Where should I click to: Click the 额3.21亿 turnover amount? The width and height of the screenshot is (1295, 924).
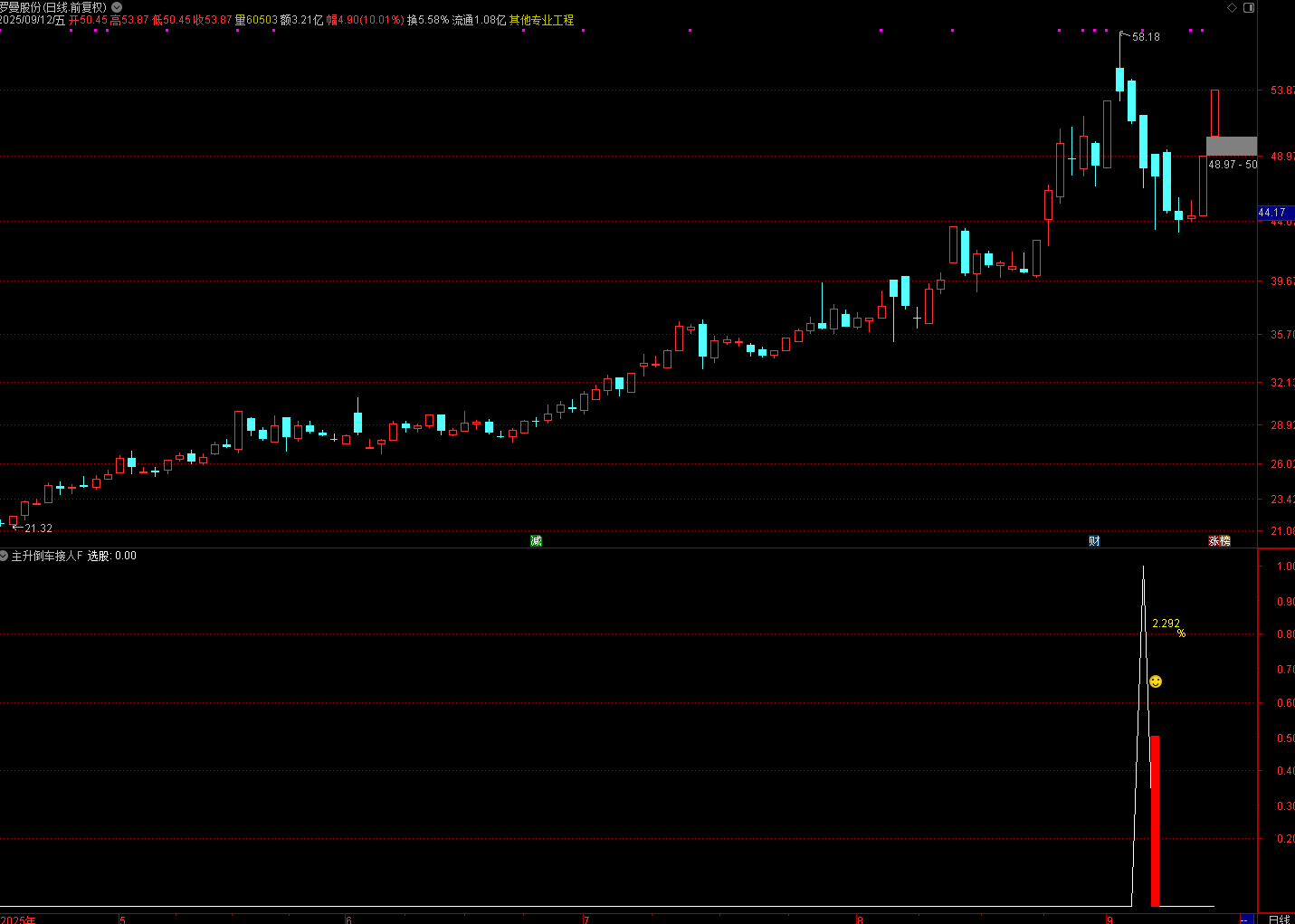[301, 20]
